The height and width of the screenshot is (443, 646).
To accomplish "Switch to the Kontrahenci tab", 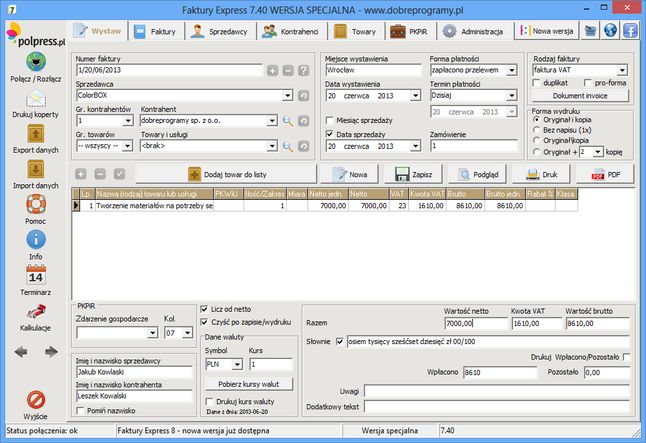I will click(291, 31).
